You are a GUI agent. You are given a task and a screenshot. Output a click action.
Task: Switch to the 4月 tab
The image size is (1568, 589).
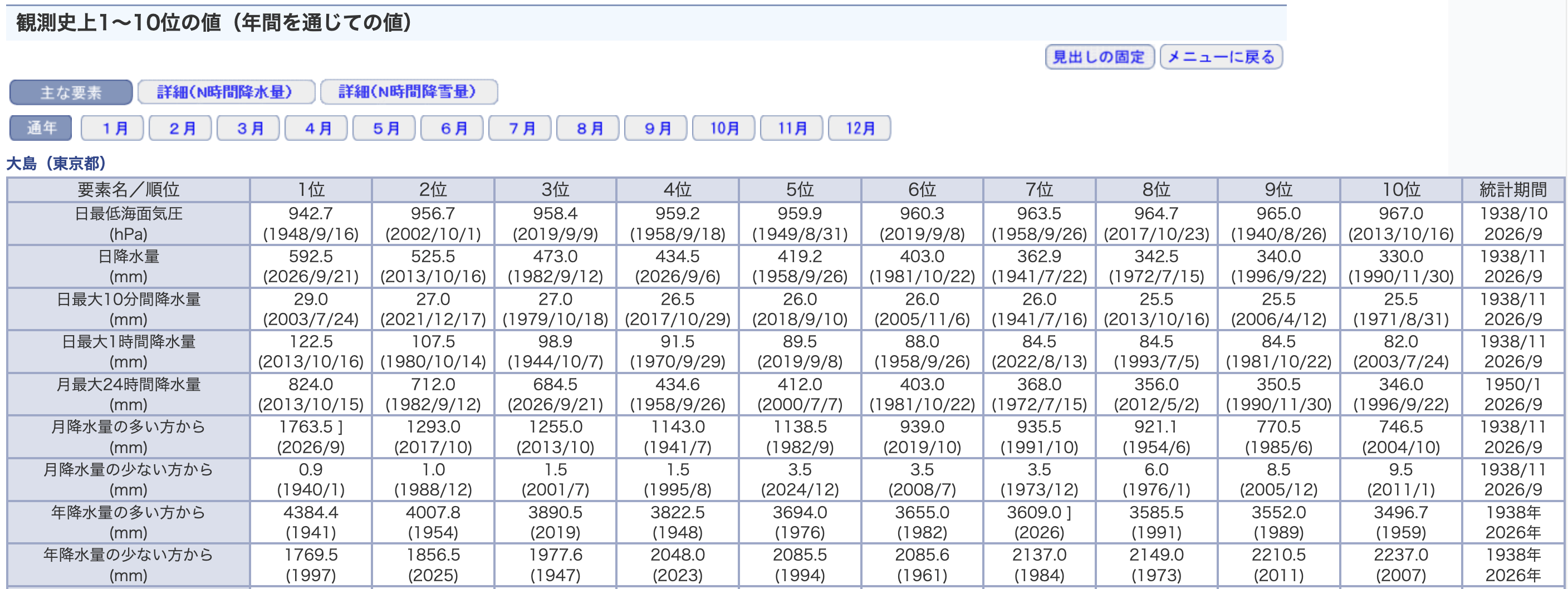point(316,129)
